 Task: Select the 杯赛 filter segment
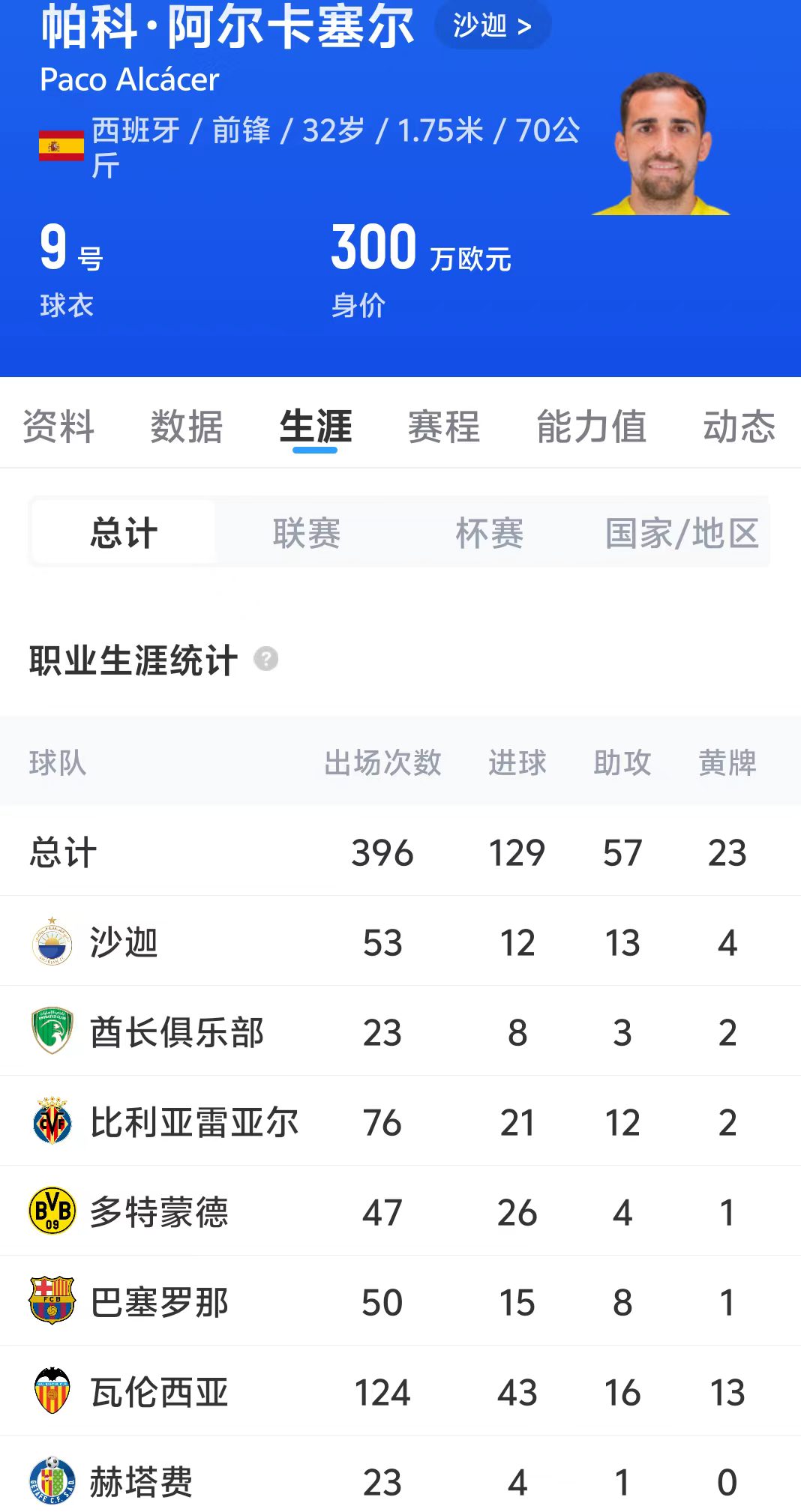point(490,533)
